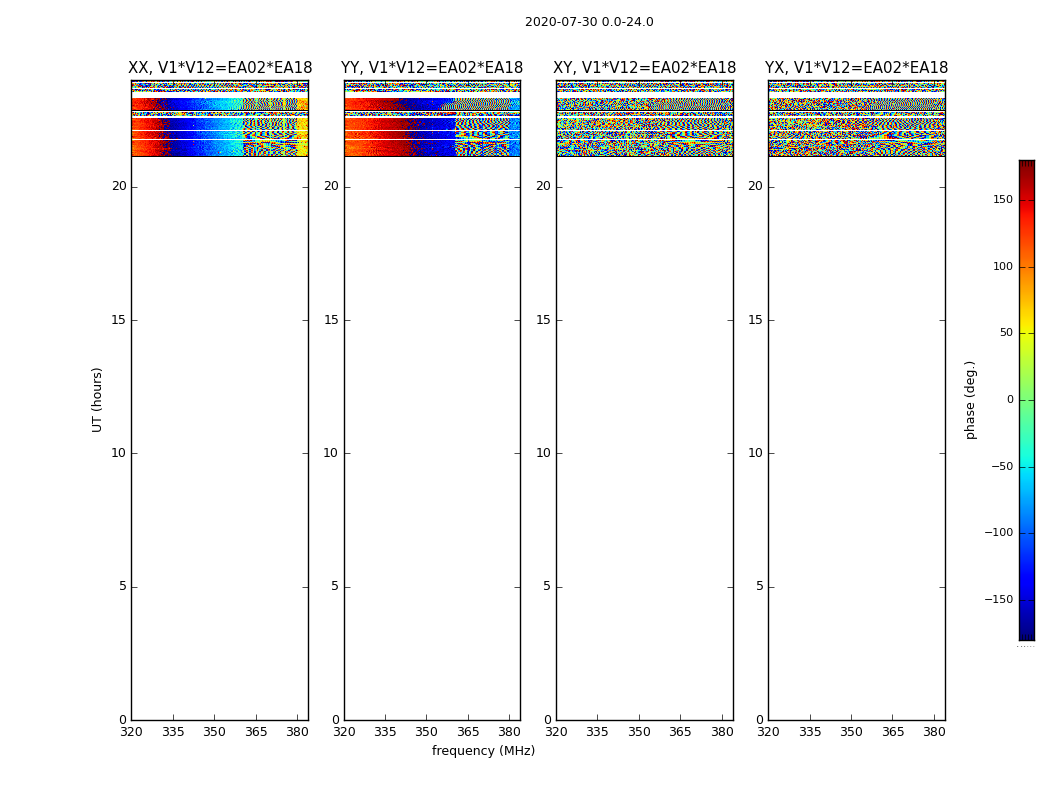Image resolution: width=1050 pixels, height=800 pixels.
Task: Click the XY panel title text
Action: coord(645,68)
